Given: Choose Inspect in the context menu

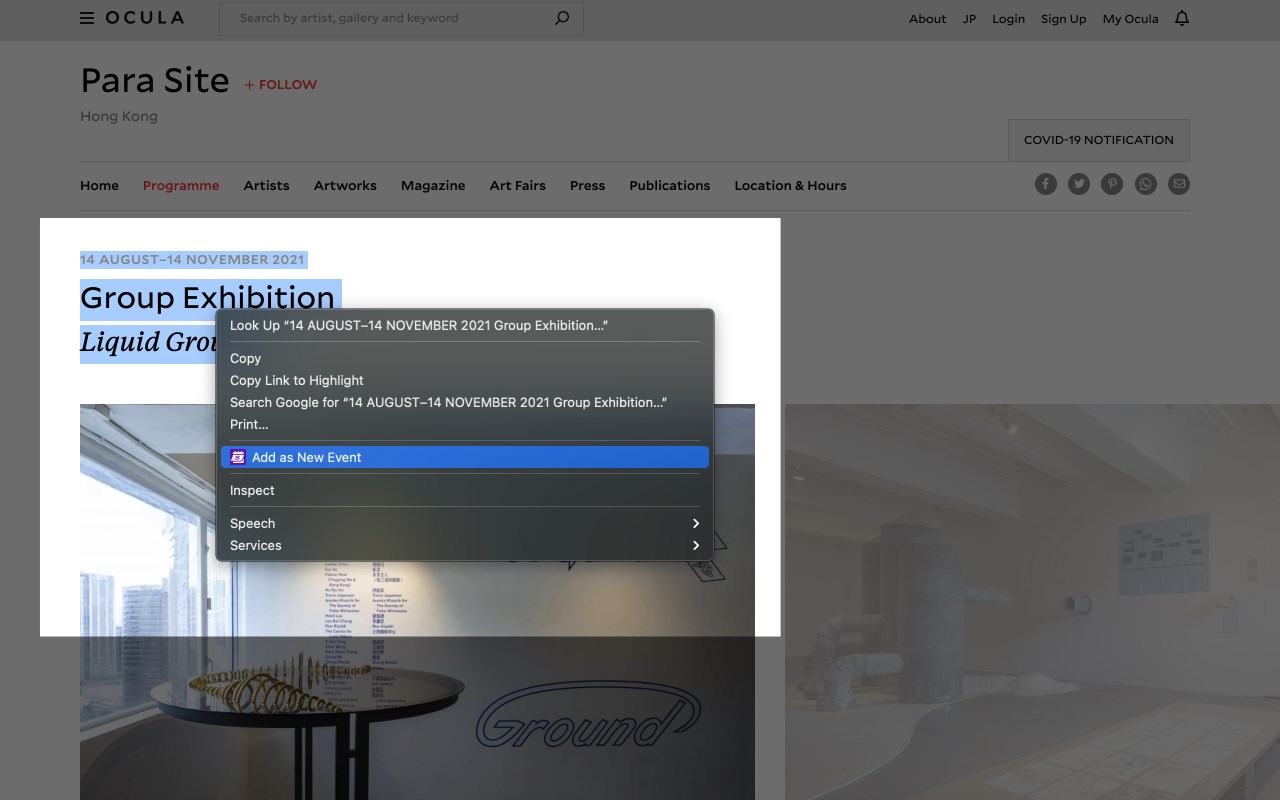Looking at the screenshot, I should tap(465, 490).
